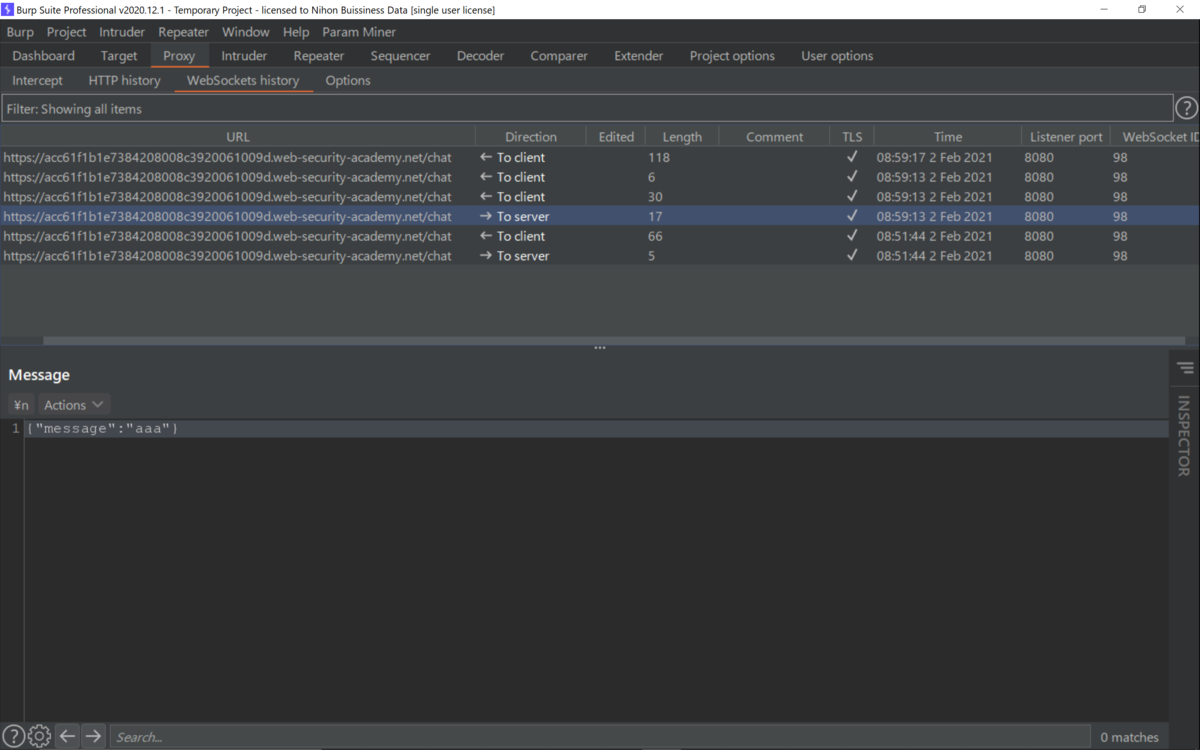Sort by the Edited column header
The image size is (1200, 750).
tap(616, 137)
